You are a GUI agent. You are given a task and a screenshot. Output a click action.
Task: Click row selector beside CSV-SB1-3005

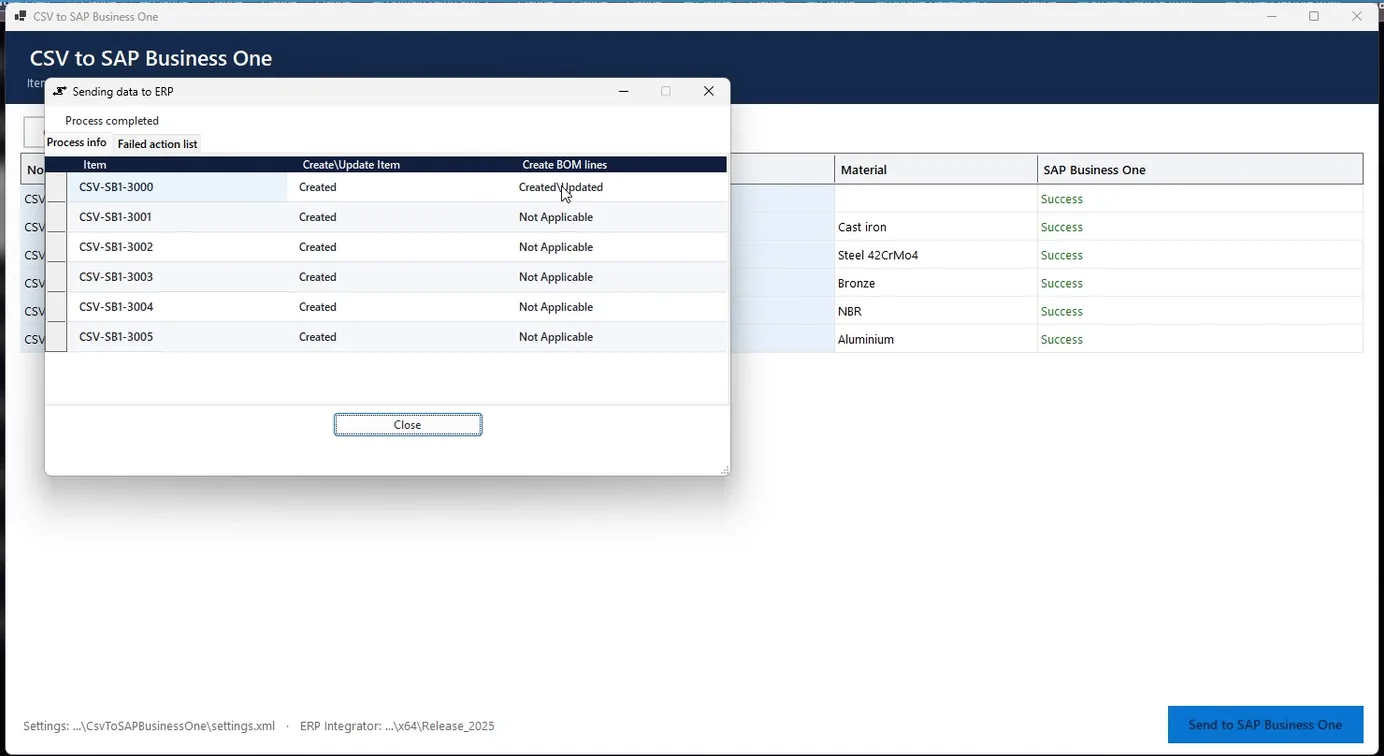56,337
